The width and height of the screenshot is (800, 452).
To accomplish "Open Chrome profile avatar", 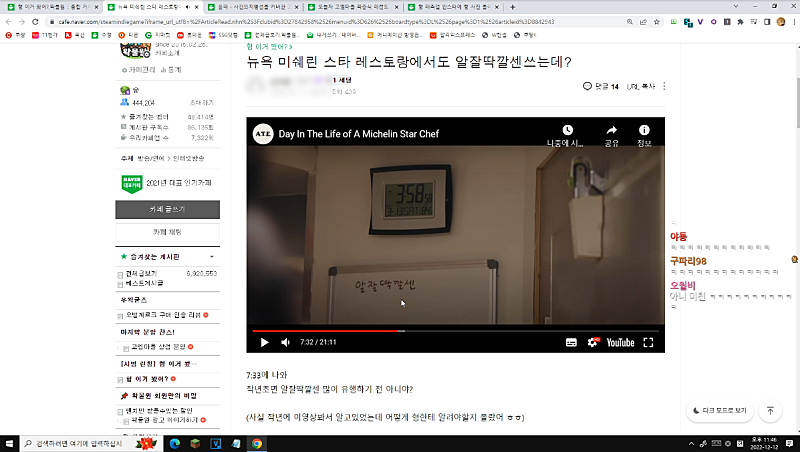I will click(781, 22).
